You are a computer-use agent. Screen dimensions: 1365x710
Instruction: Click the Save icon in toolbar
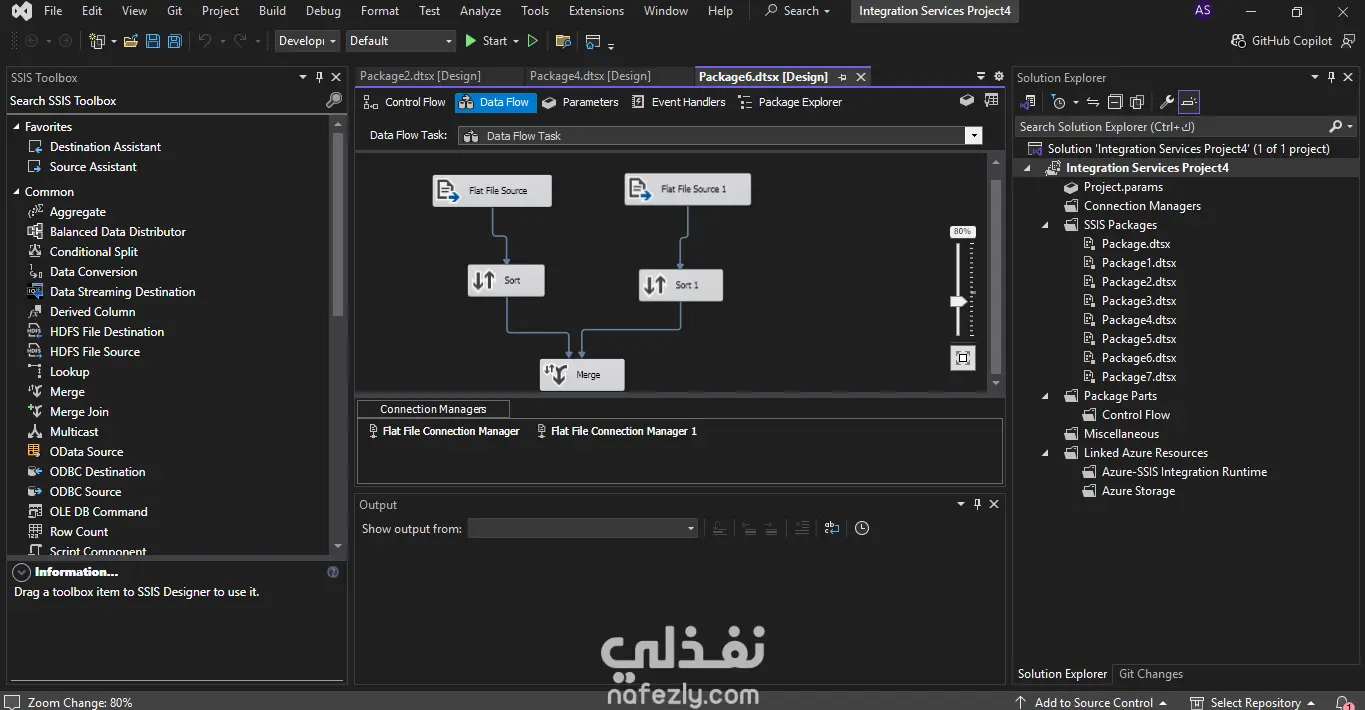(x=153, y=41)
